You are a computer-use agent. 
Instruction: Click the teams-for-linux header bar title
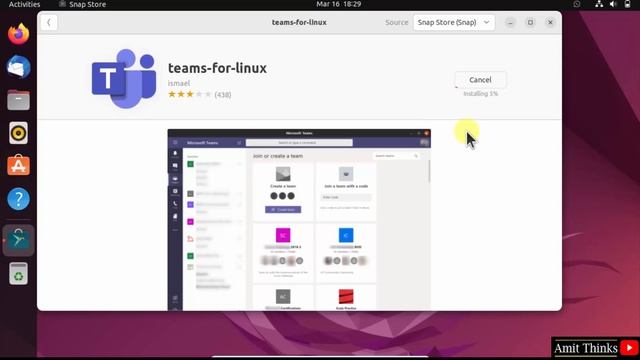click(x=299, y=22)
